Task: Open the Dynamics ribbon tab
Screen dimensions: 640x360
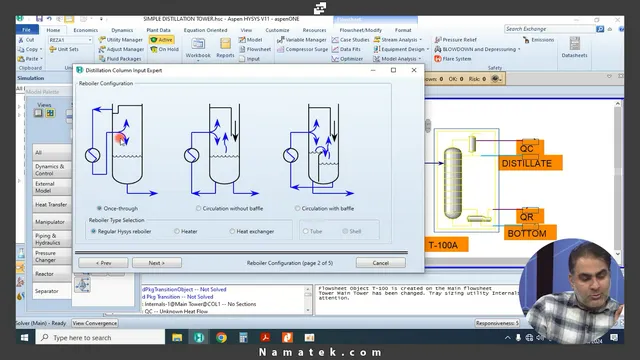Action: click(x=122, y=30)
